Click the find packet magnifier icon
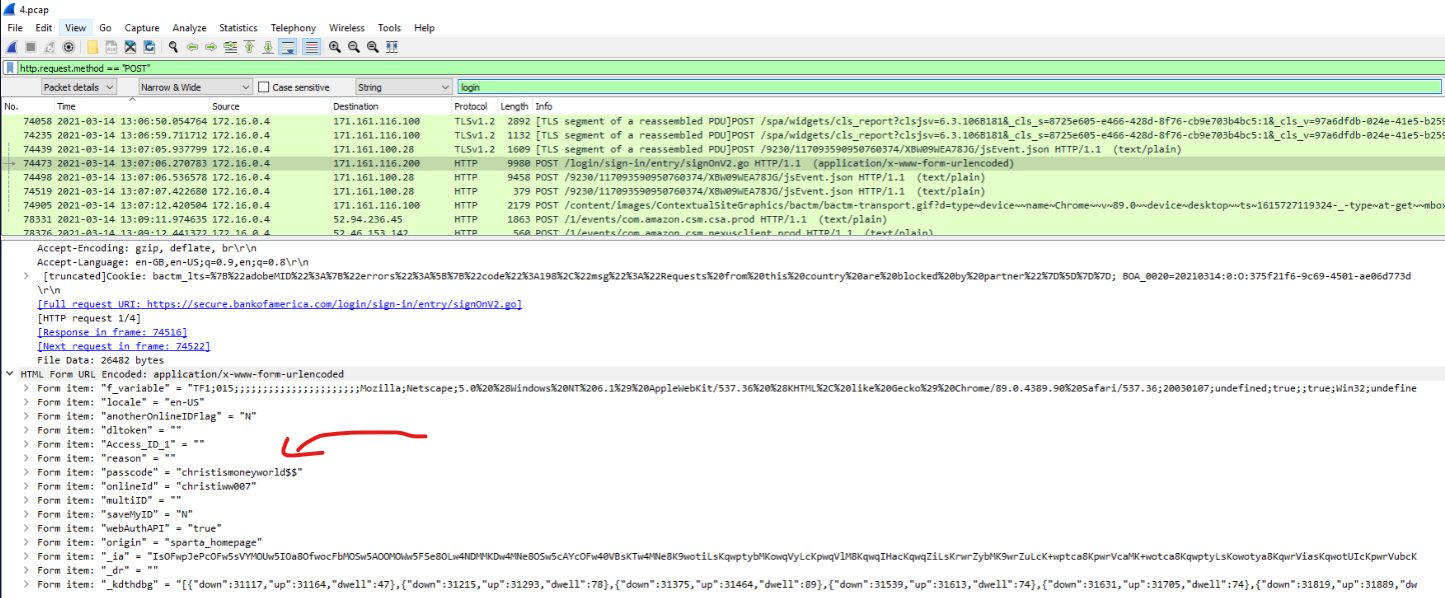This screenshot has width=1445, height=598. [x=173, y=47]
